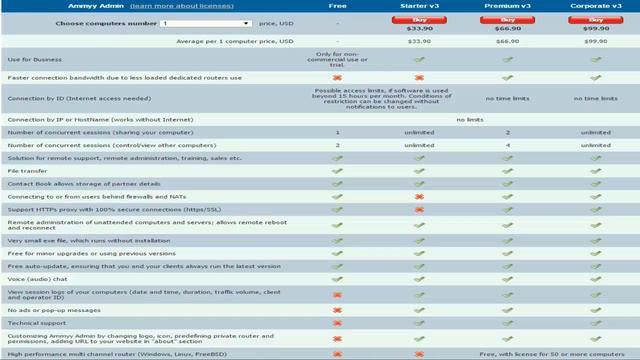Click 'Very small exe file' feature label
The width and height of the screenshot is (640, 360).
89,241
